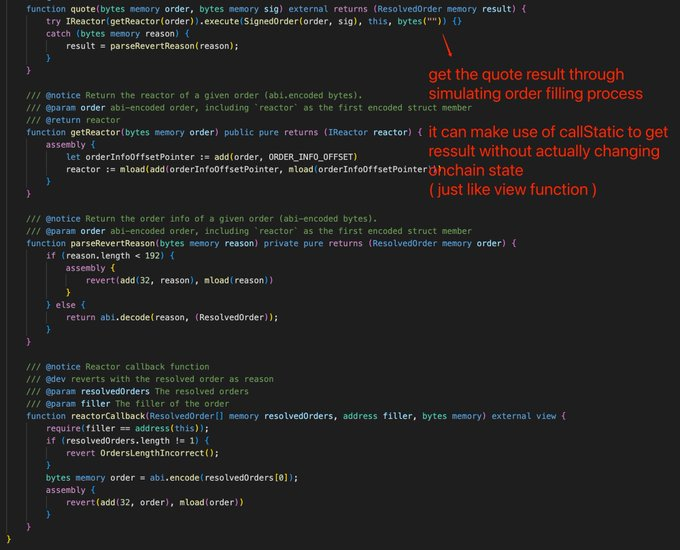Click 'return abi.decode(reason, (ResolvedOrder));' line

pos(172,318)
